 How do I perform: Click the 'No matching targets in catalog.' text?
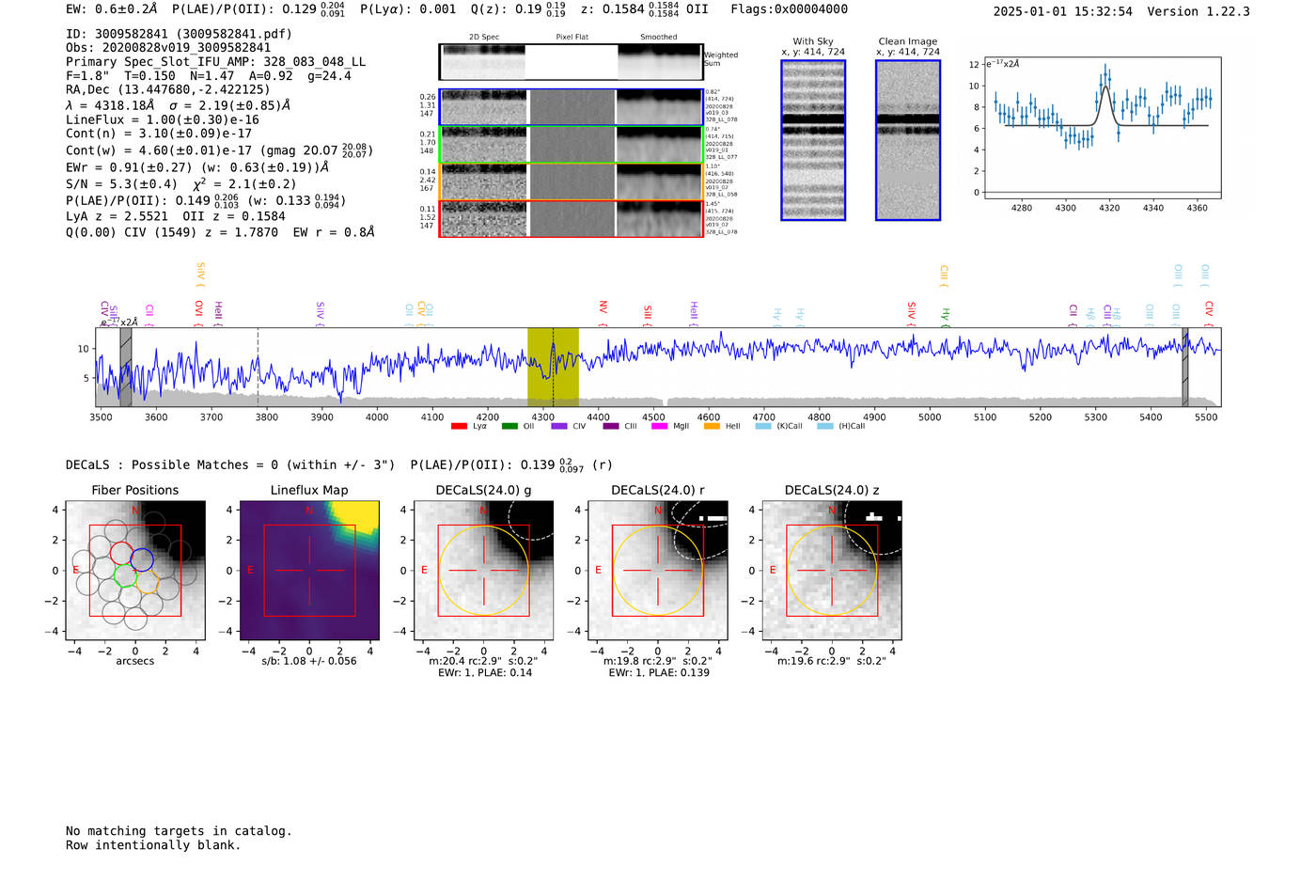coord(179,831)
